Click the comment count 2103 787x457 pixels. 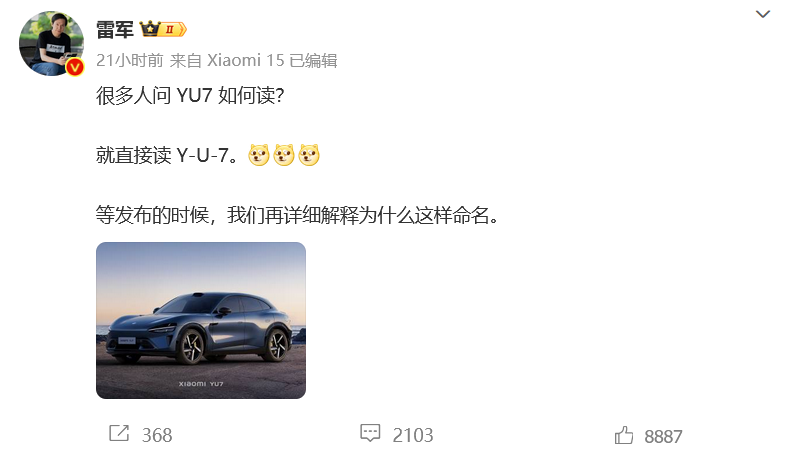[413, 435]
